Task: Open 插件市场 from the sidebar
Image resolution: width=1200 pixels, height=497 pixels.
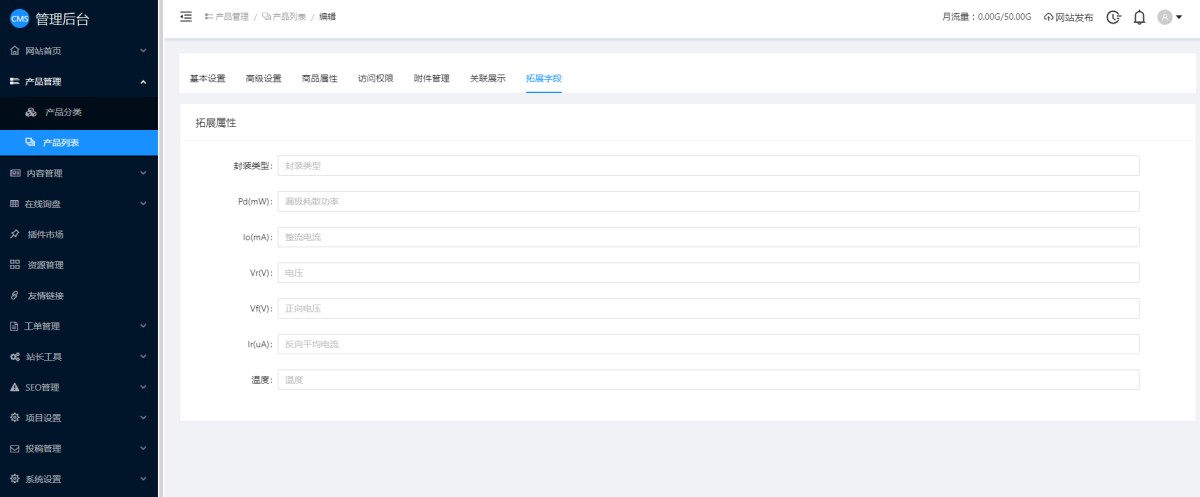Action: pyautogui.click(x=45, y=234)
